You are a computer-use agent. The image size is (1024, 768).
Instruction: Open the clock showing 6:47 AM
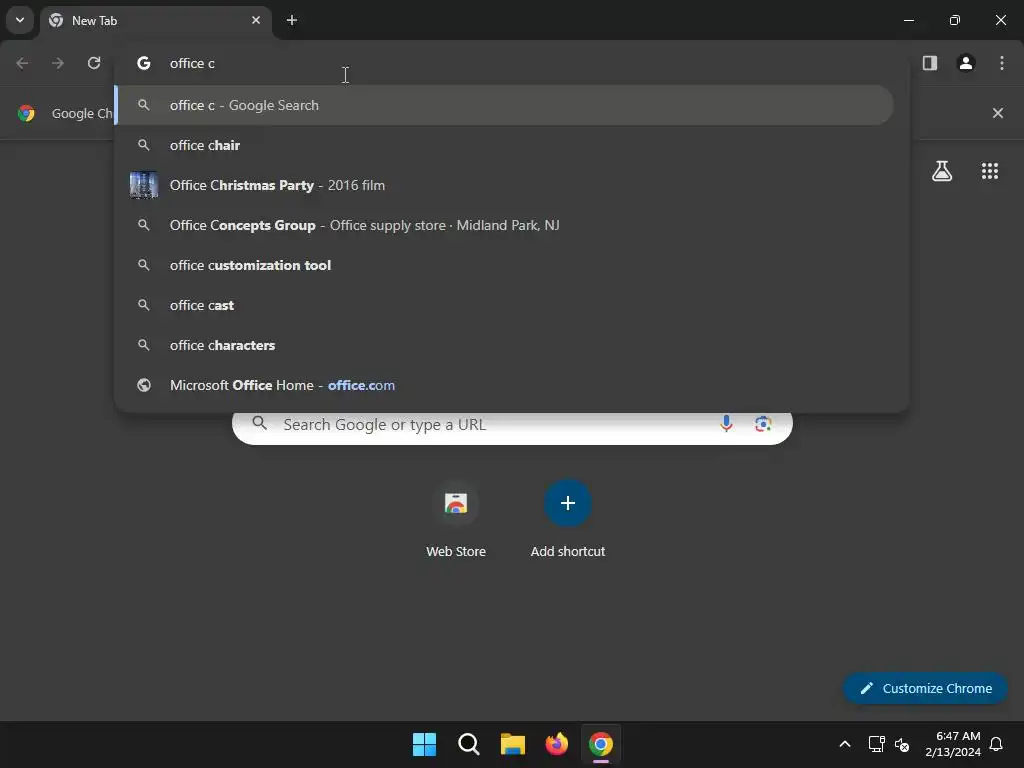953,744
